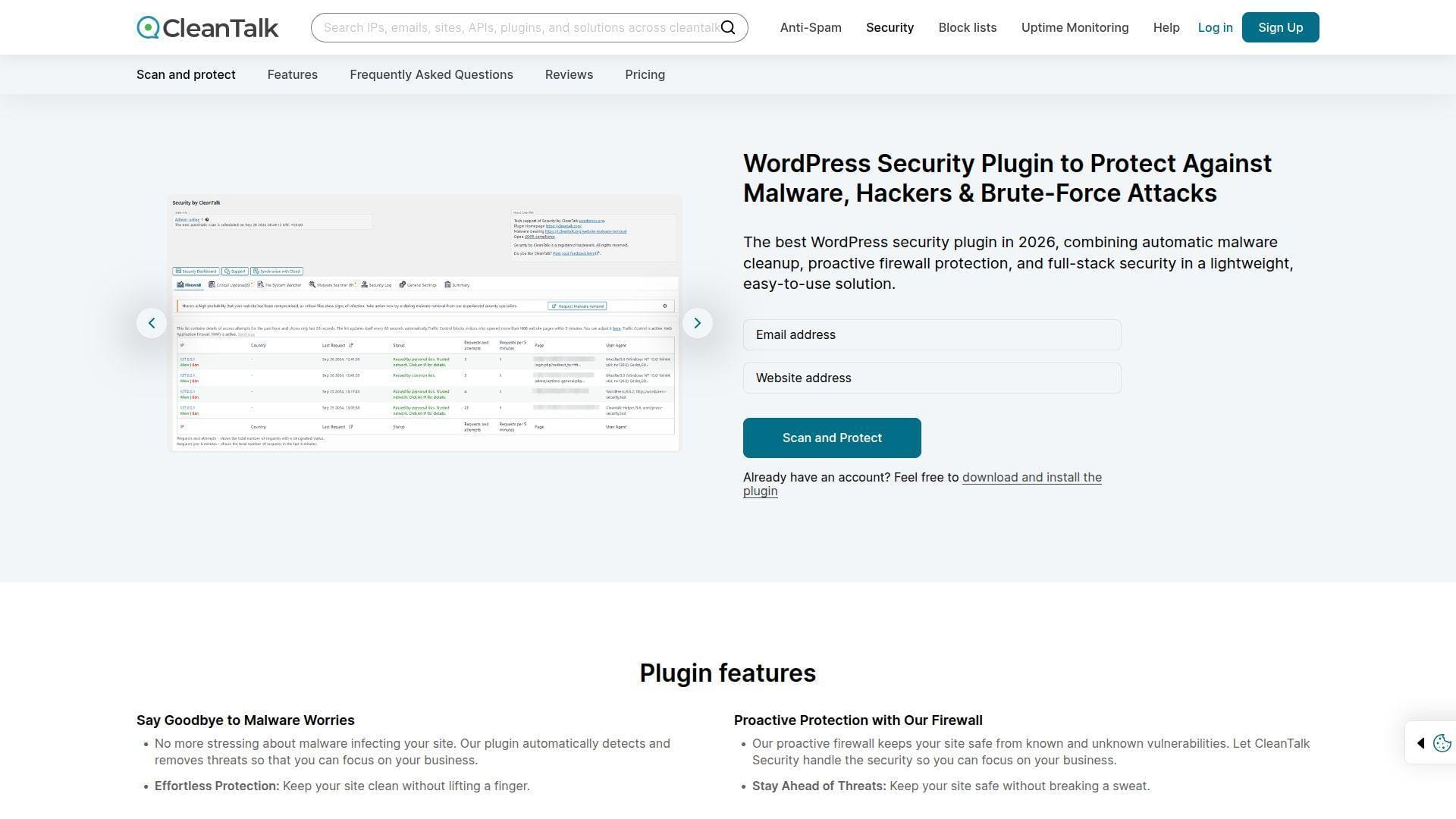This screenshot has width=1456, height=819.
Task: Show previous slide with left arrow
Action: (152, 323)
